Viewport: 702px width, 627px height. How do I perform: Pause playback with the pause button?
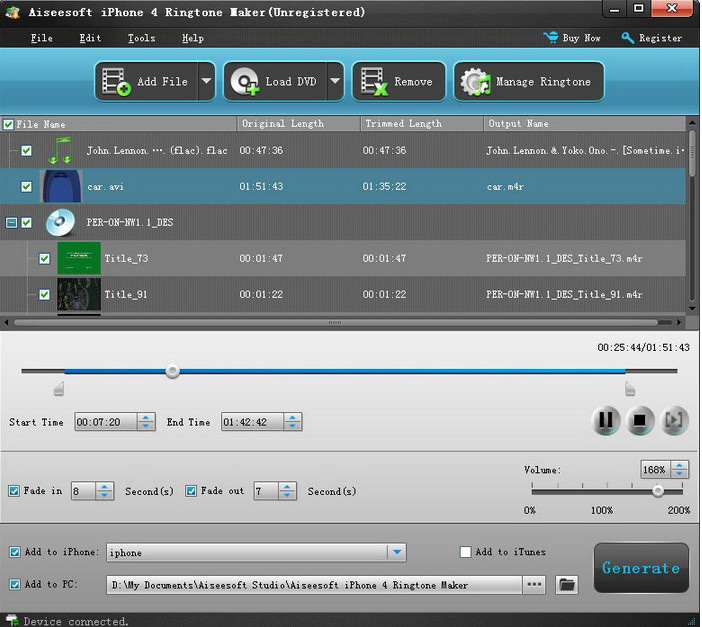click(x=605, y=420)
